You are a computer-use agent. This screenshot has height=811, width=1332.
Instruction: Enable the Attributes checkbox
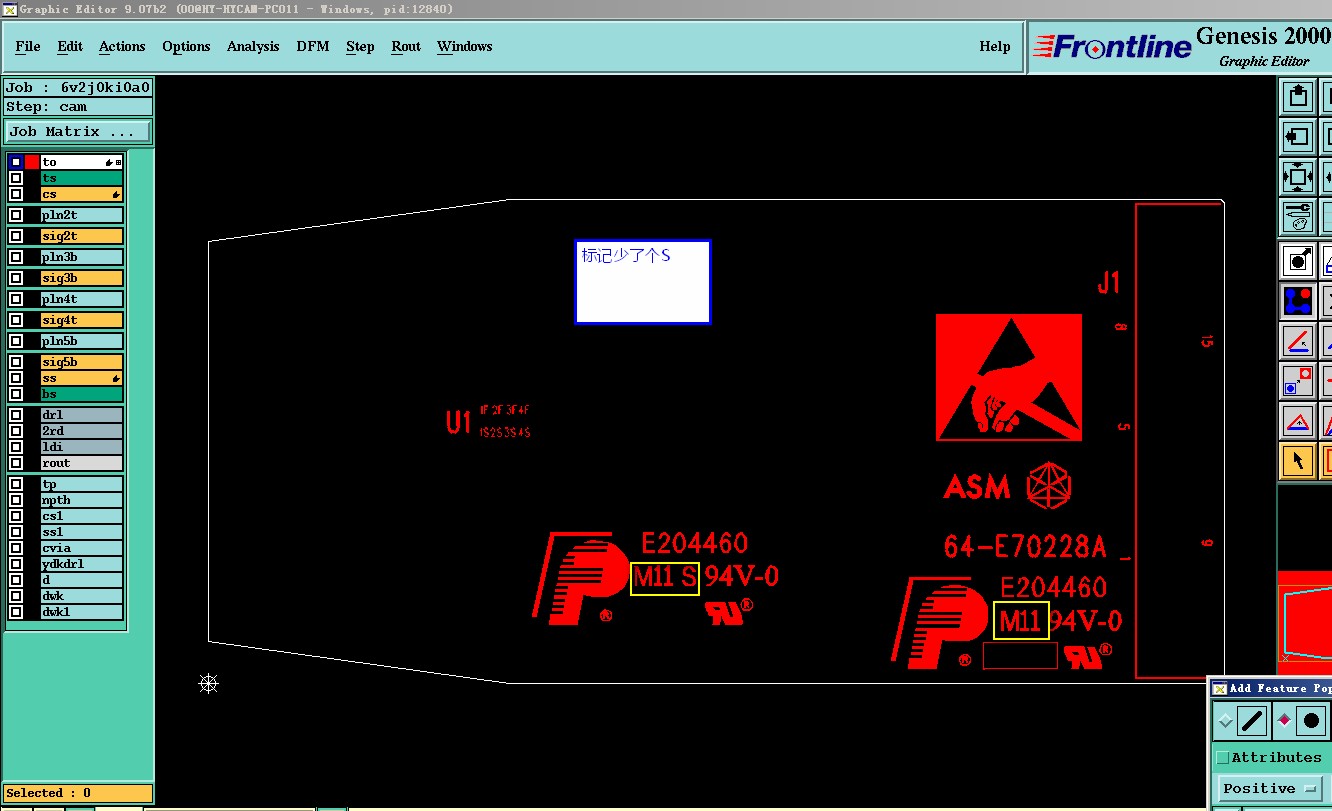pyautogui.click(x=1222, y=758)
